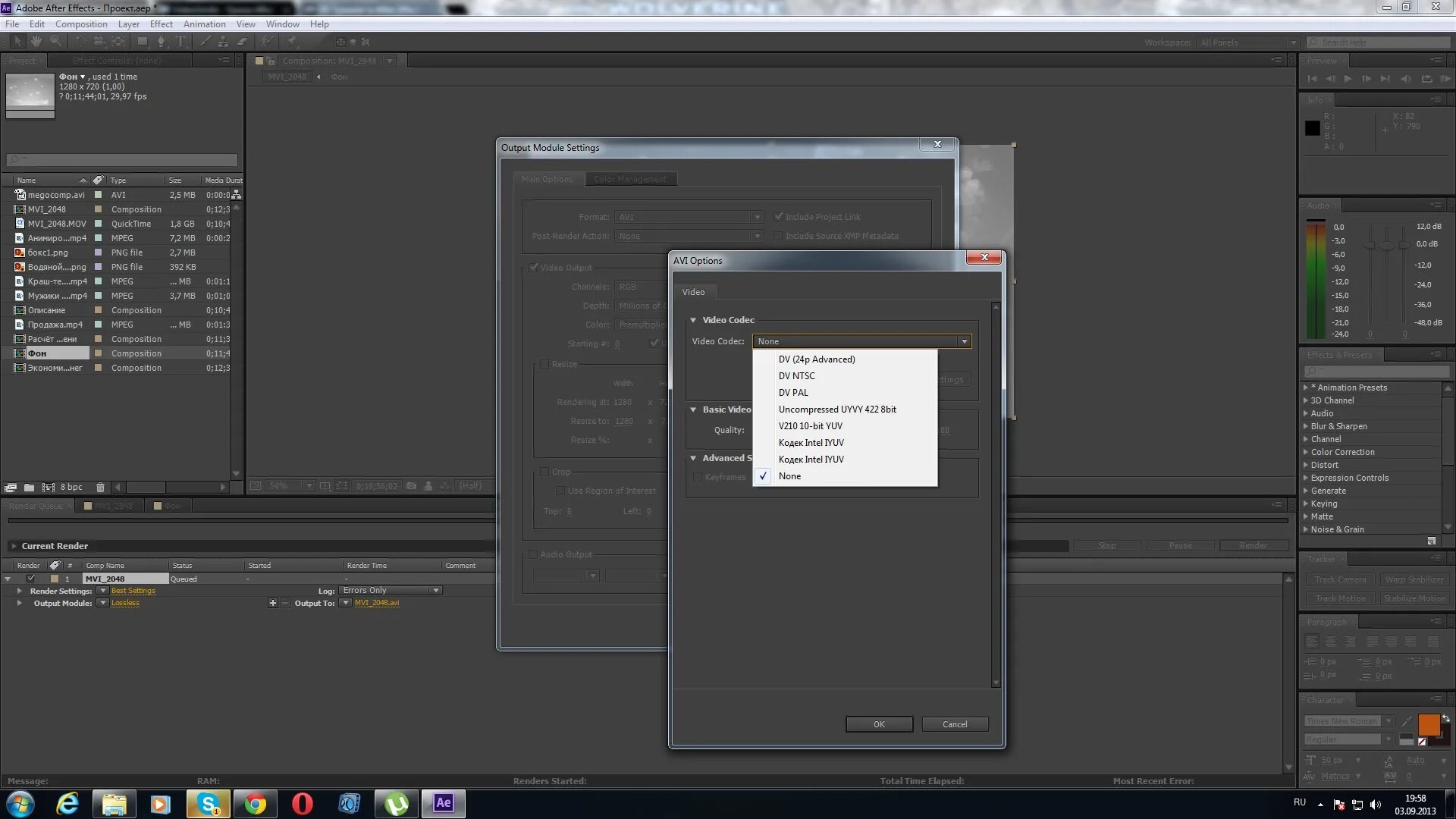The height and width of the screenshot is (819, 1456).
Task: Select the Zoom magnifier tool
Action: pyautogui.click(x=55, y=41)
